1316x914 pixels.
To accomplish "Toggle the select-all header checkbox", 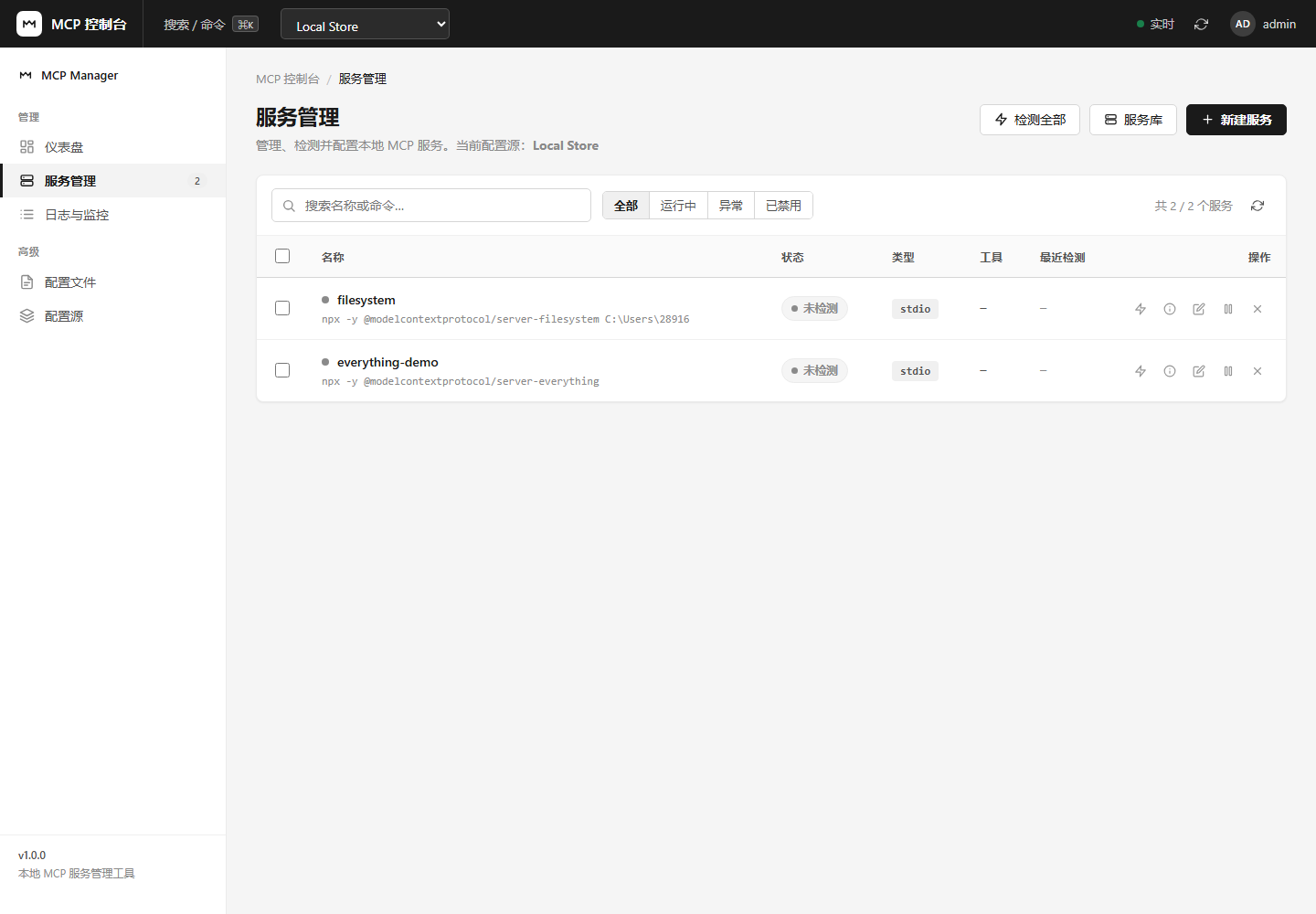I will click(x=282, y=256).
